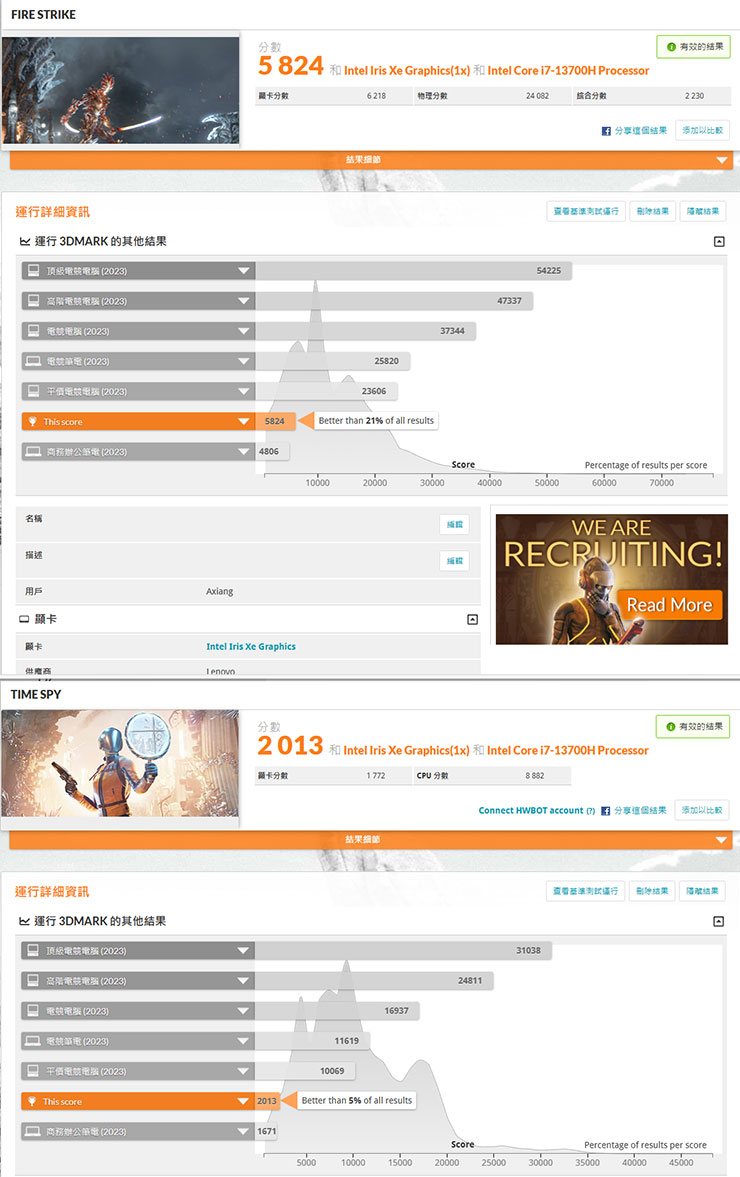Viewport: 740px width, 1177px height.
Task: Click the 編輯 button in the 描述 row
Action: click(x=455, y=561)
